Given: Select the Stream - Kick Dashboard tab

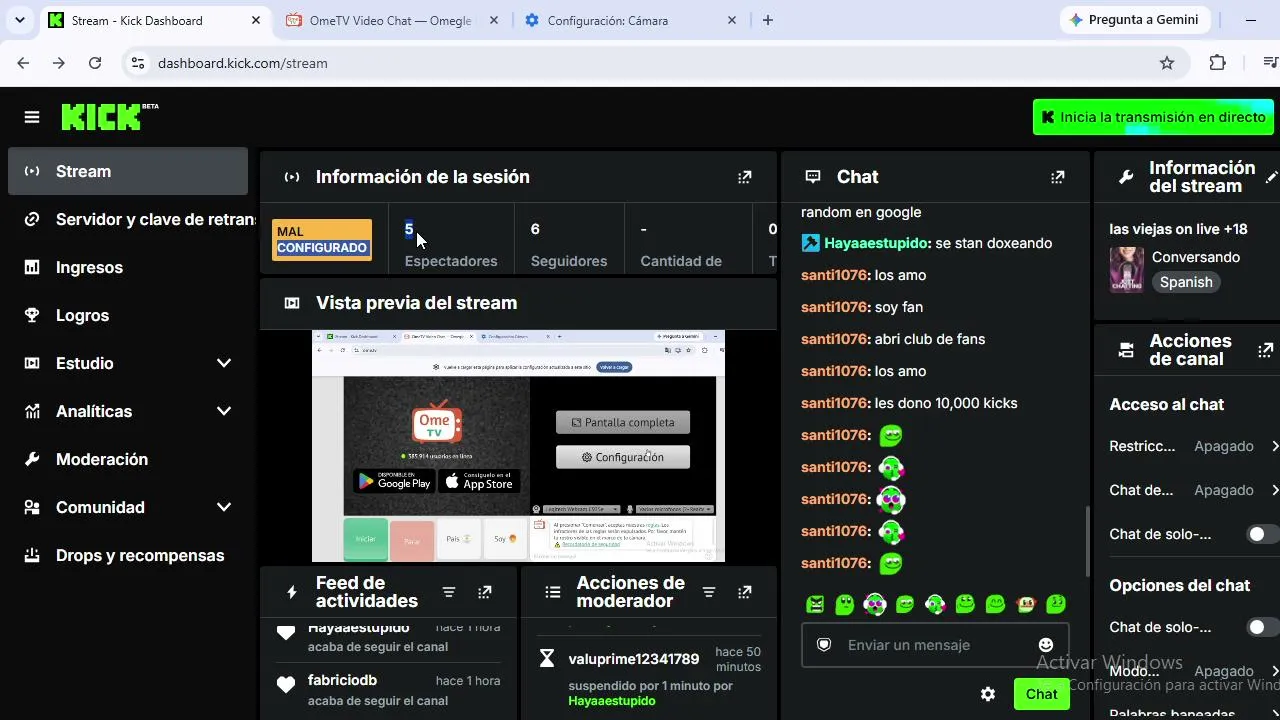Looking at the screenshot, I should pos(155,20).
